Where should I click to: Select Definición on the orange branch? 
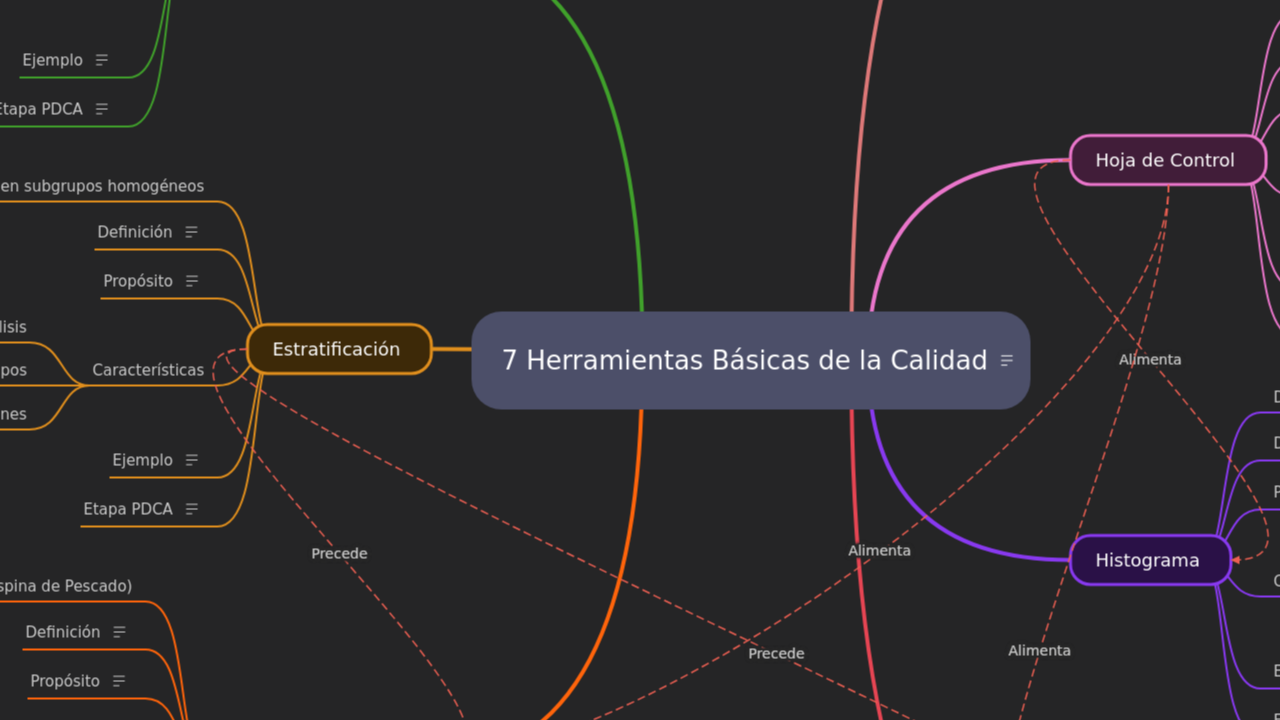point(63,632)
